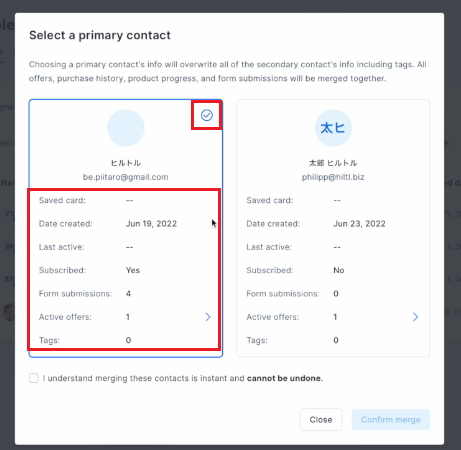Click Subscribed No on the right card
Viewport: 461px width, 450px height.
coord(339,270)
